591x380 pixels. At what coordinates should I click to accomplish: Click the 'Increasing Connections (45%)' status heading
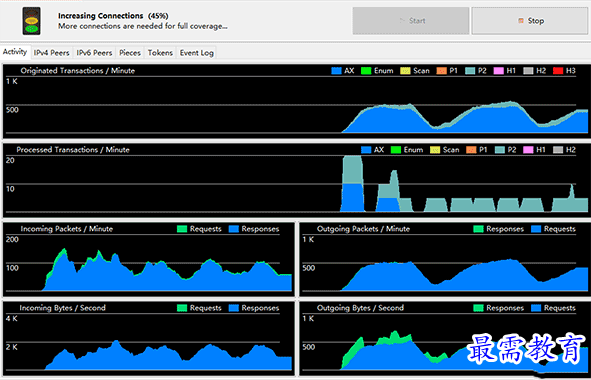tap(113, 16)
